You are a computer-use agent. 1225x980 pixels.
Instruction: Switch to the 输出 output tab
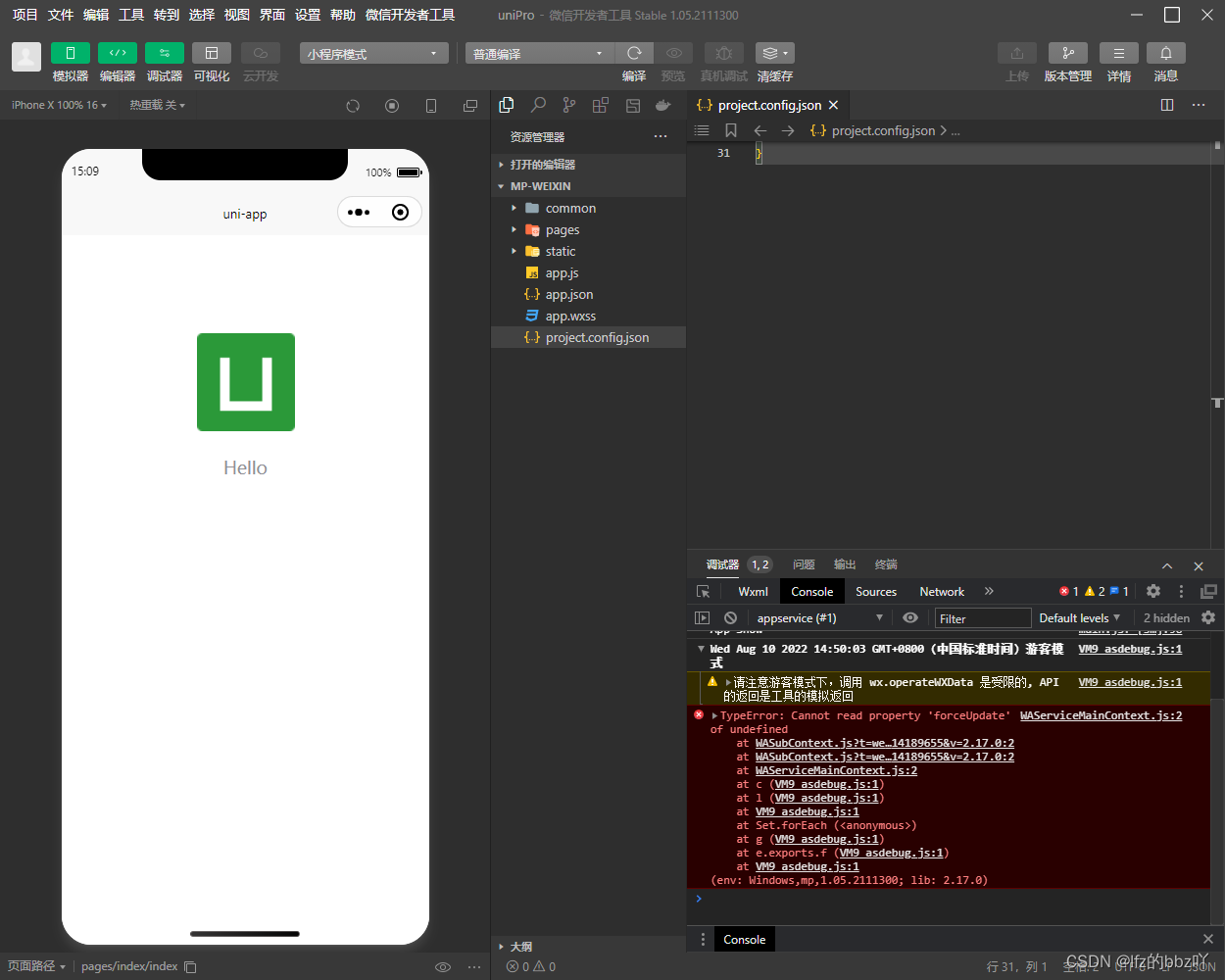(845, 564)
